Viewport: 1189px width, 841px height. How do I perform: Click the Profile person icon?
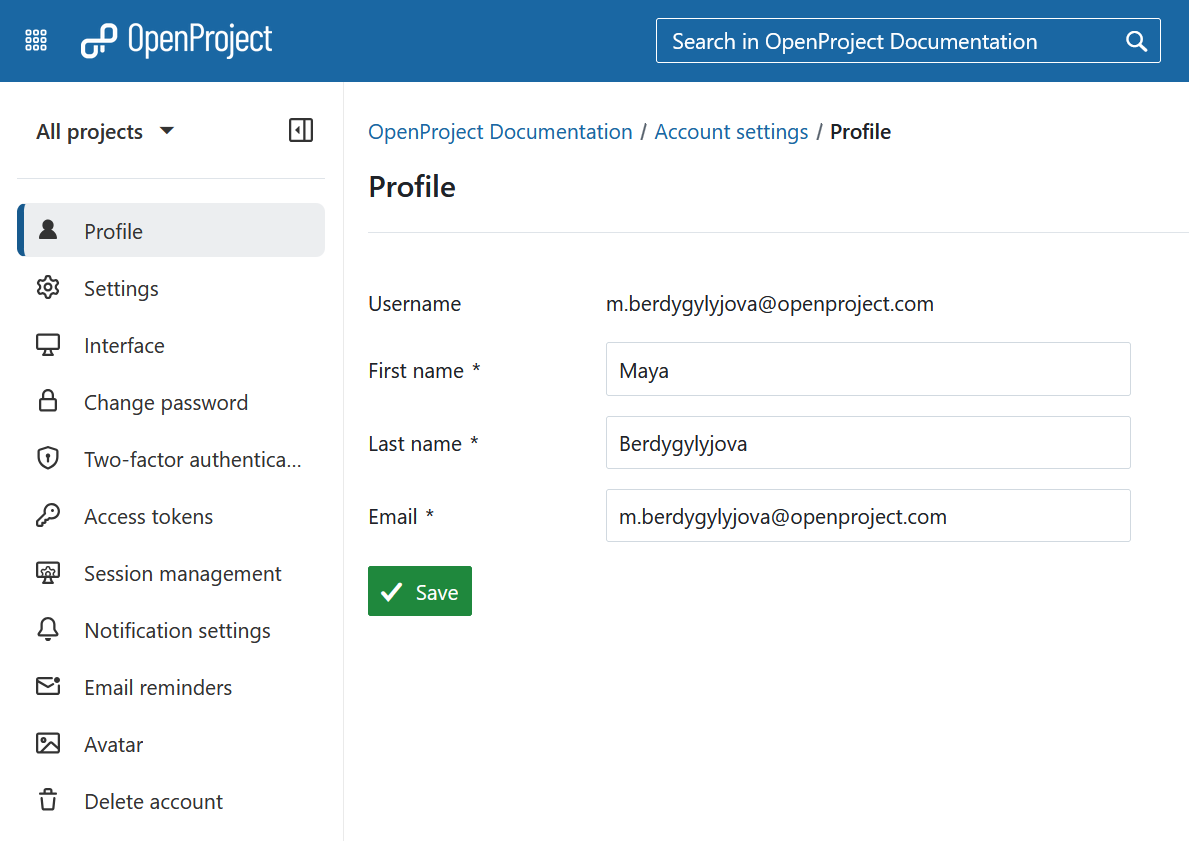[x=48, y=230]
